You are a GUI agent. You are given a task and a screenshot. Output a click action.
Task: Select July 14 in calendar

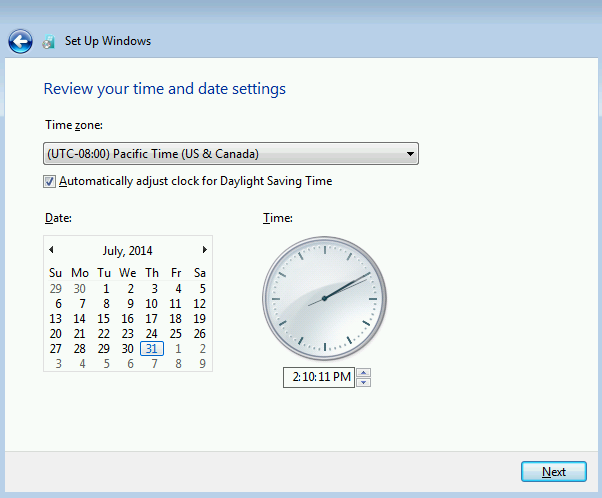(79, 319)
